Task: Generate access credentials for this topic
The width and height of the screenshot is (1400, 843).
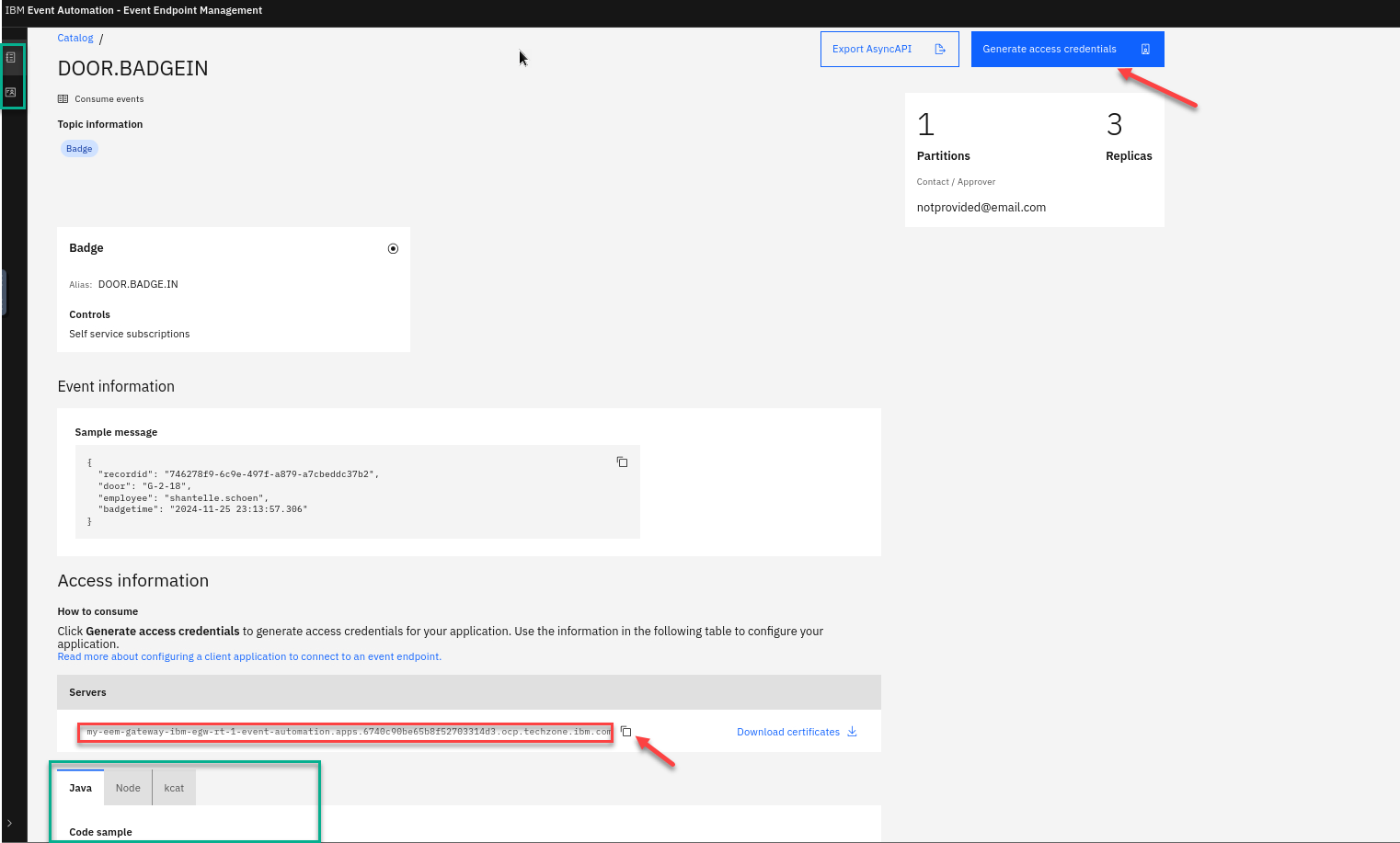Action: coord(1066,50)
